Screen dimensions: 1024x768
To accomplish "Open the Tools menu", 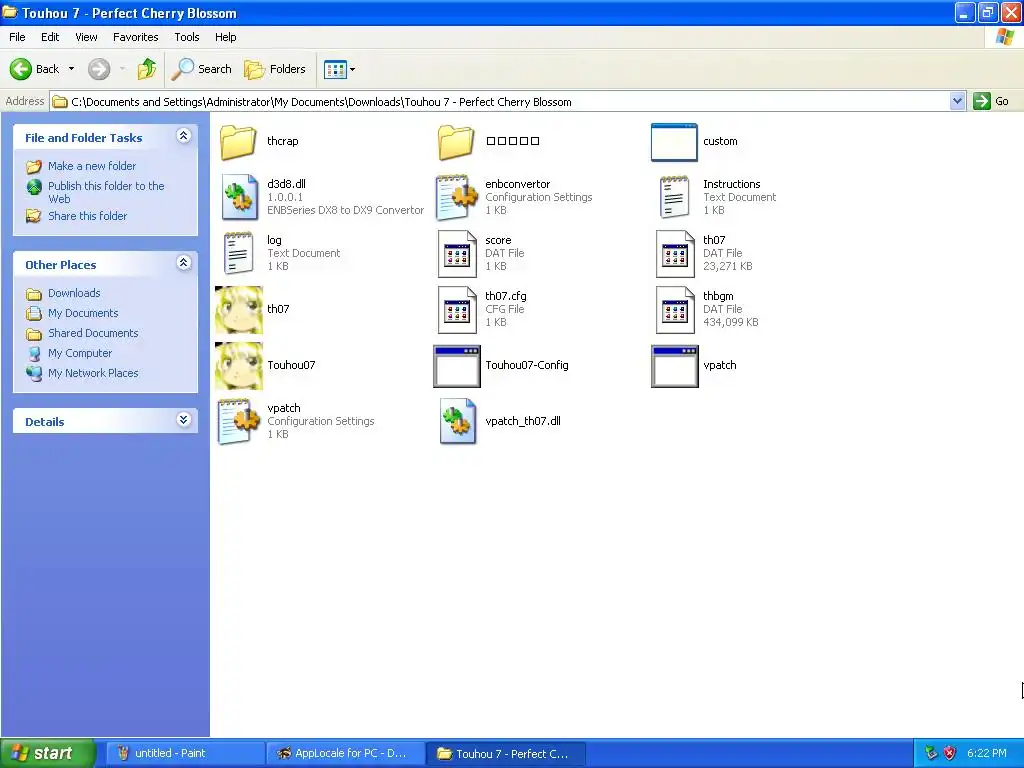I will click(187, 37).
